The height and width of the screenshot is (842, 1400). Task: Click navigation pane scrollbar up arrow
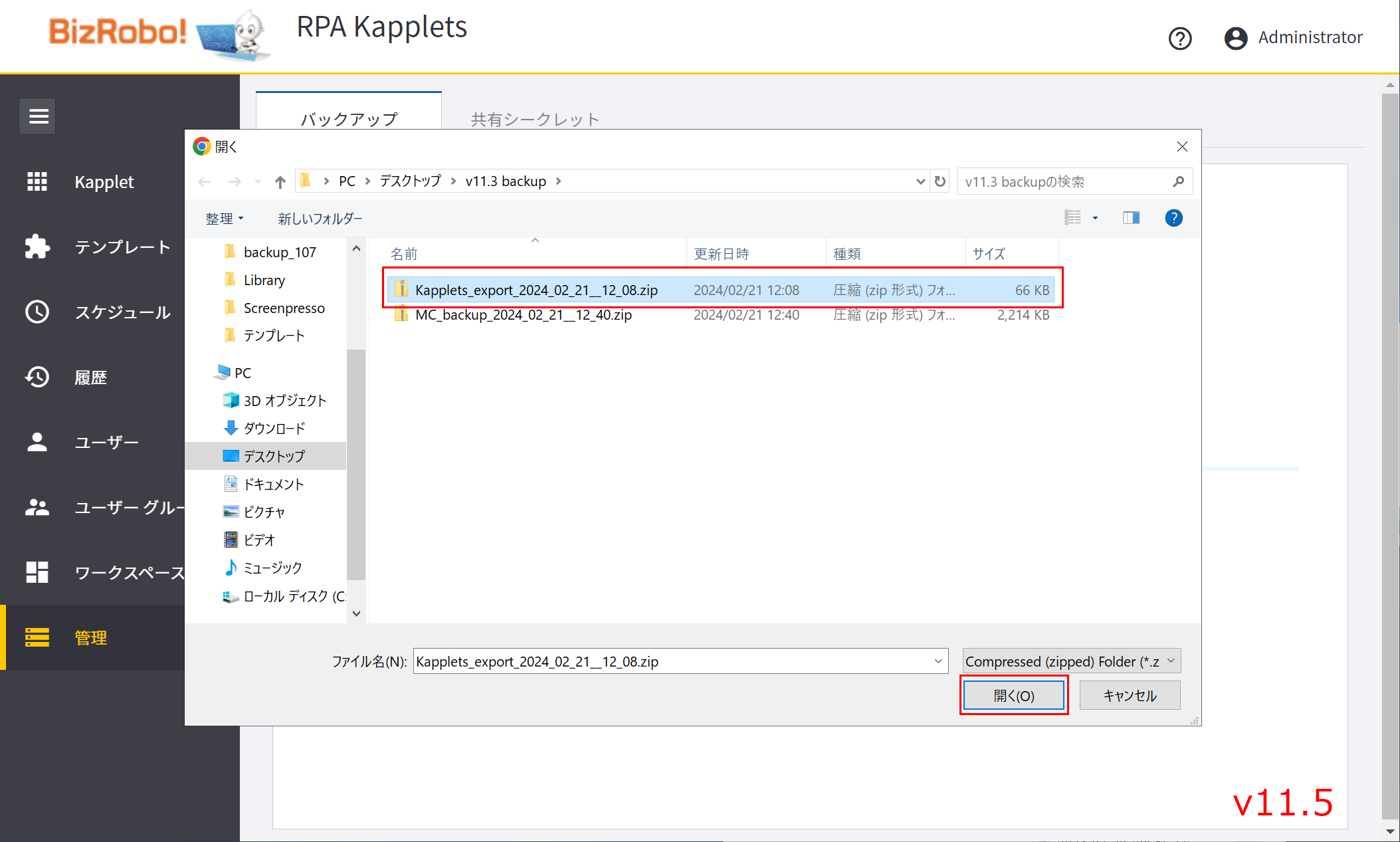[356, 249]
